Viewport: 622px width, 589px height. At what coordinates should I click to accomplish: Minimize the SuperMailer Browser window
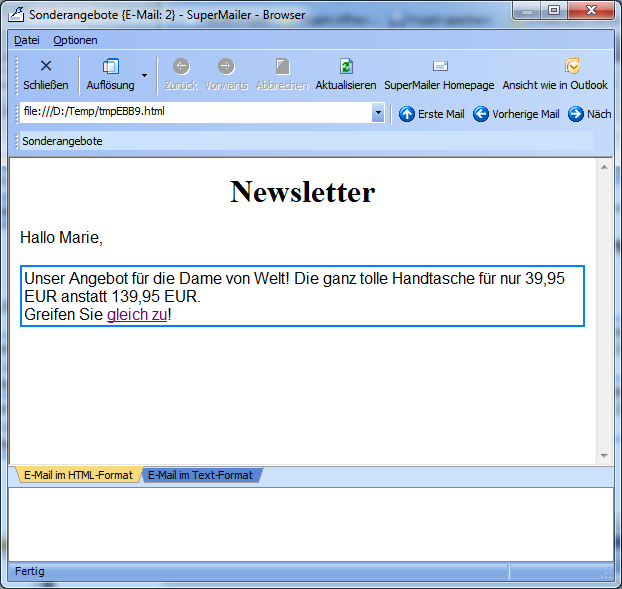pyautogui.click(x=527, y=10)
